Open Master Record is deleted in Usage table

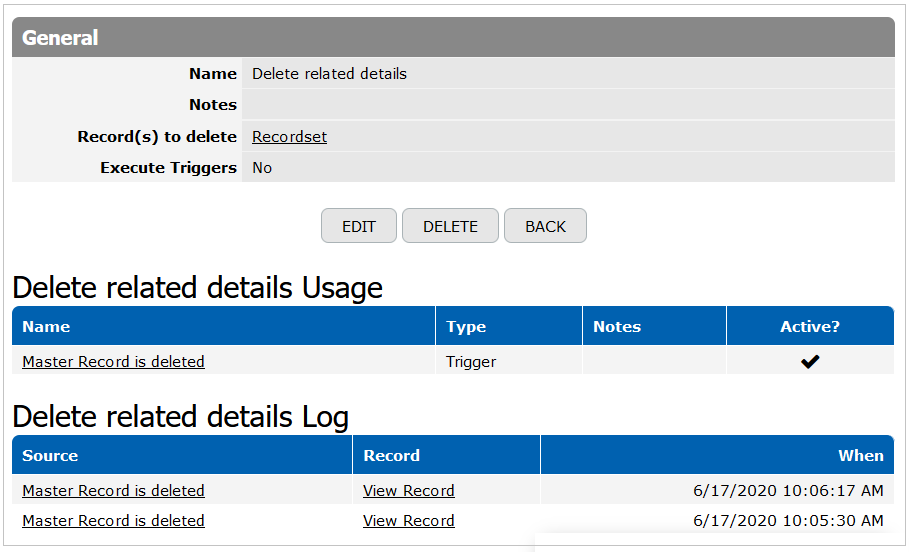[x=114, y=362]
